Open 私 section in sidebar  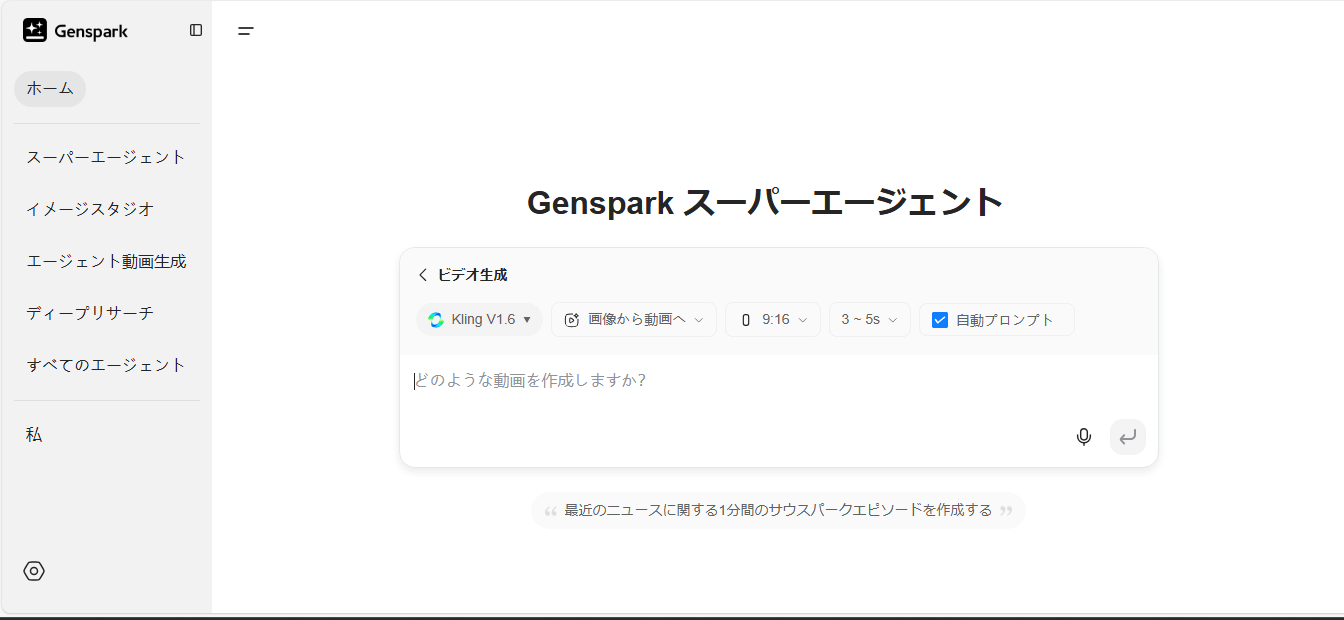point(34,435)
